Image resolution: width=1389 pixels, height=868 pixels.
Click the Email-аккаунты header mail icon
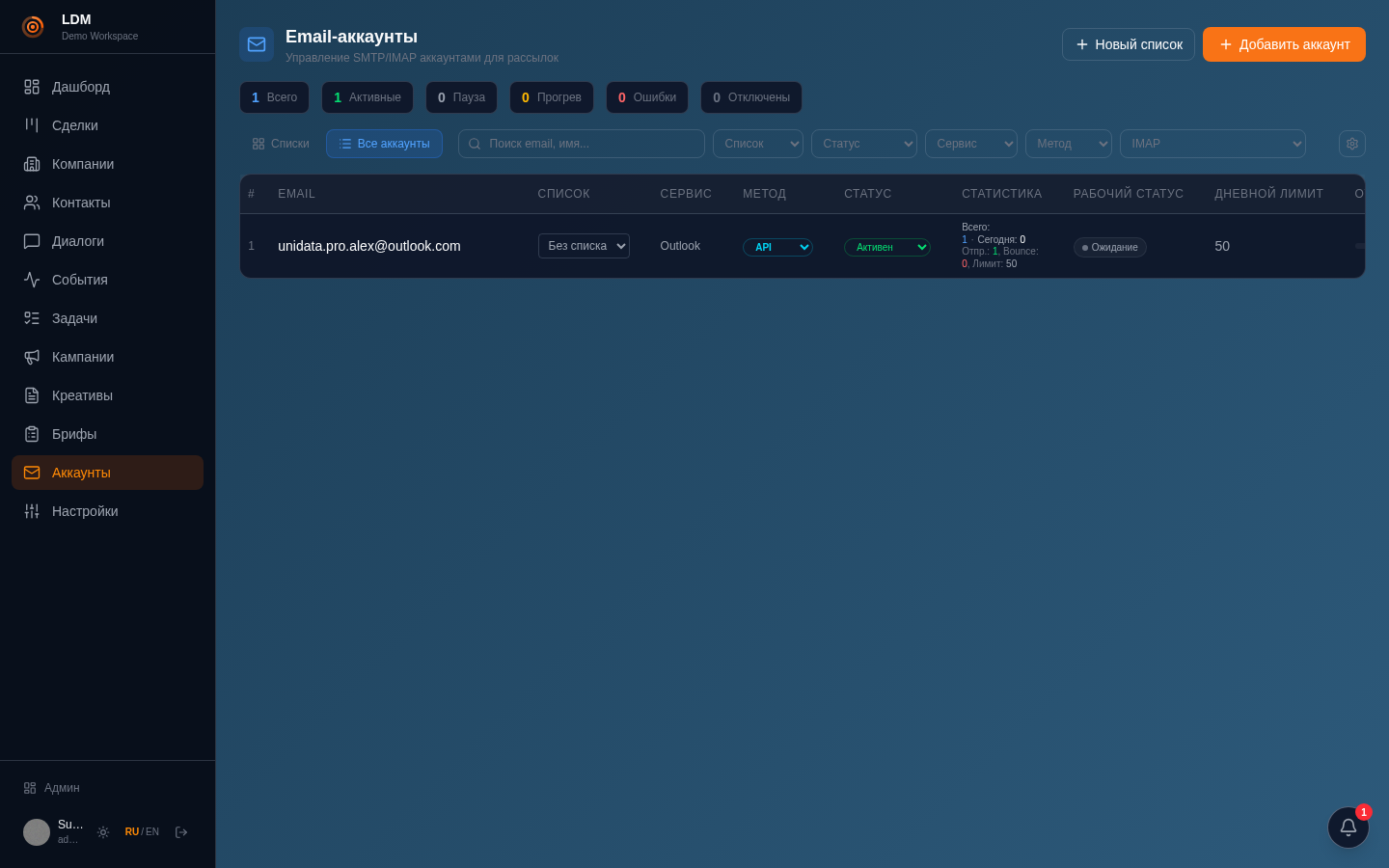(x=257, y=44)
